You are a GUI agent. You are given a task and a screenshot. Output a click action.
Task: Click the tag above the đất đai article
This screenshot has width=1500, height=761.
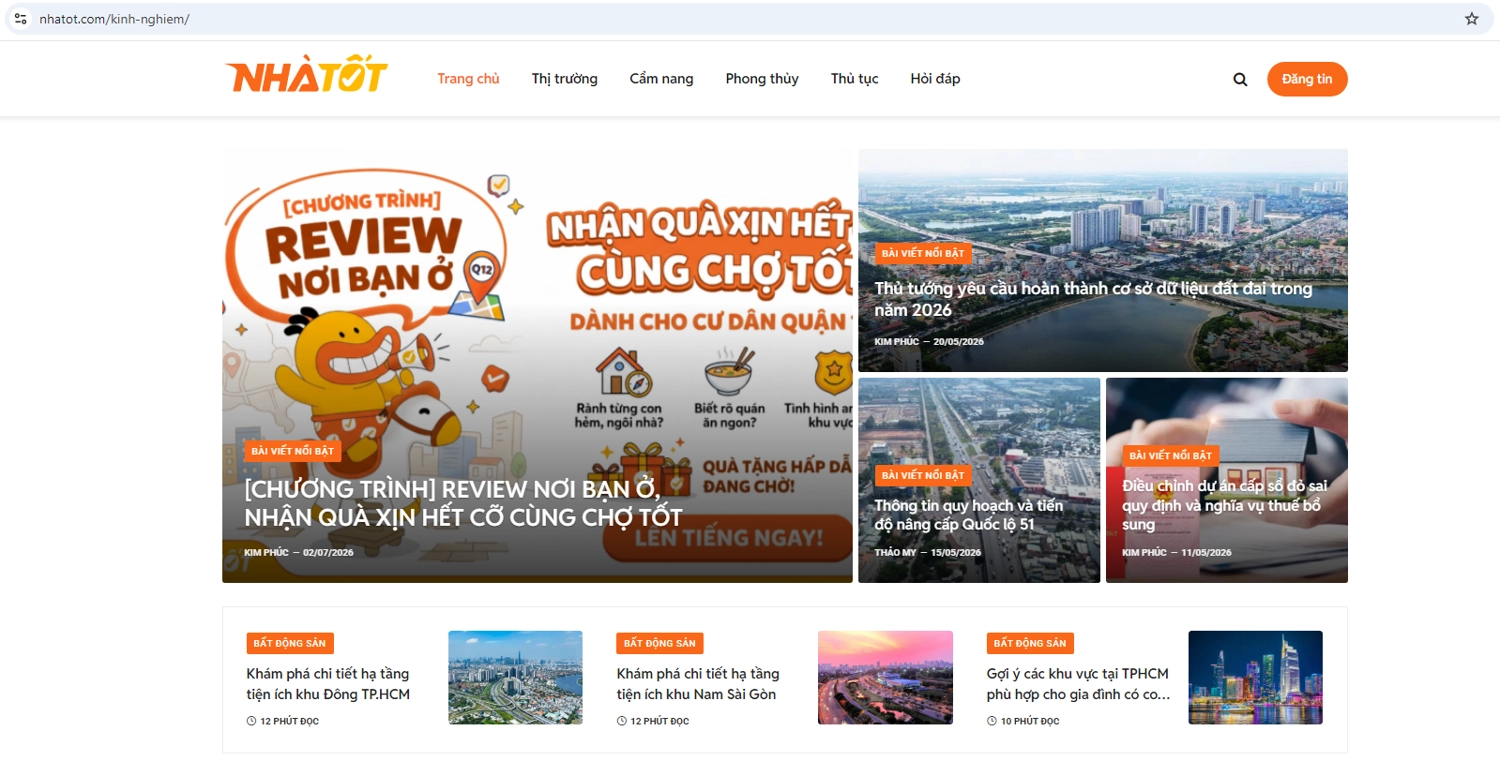pyautogui.click(x=923, y=253)
